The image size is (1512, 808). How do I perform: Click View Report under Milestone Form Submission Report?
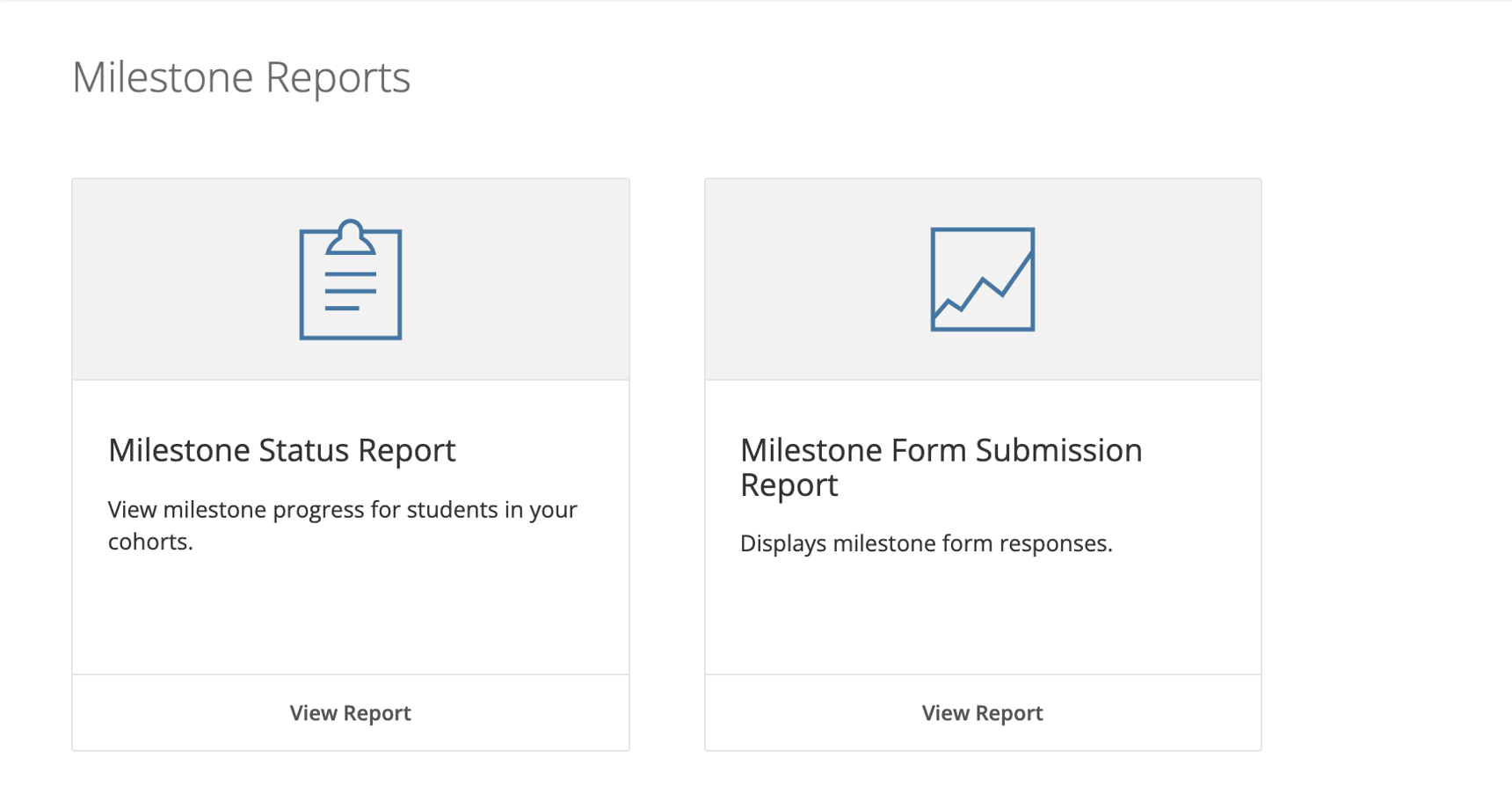(982, 712)
